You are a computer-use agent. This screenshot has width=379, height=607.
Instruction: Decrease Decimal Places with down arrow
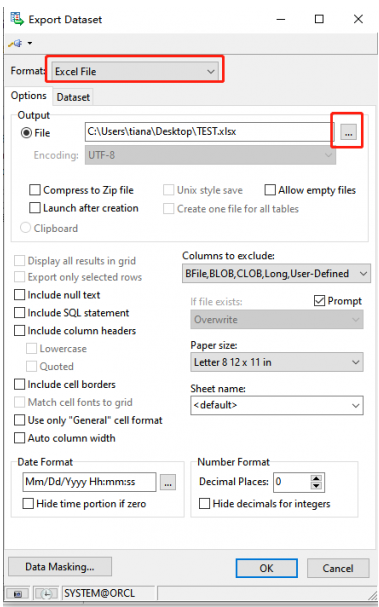click(x=316, y=486)
